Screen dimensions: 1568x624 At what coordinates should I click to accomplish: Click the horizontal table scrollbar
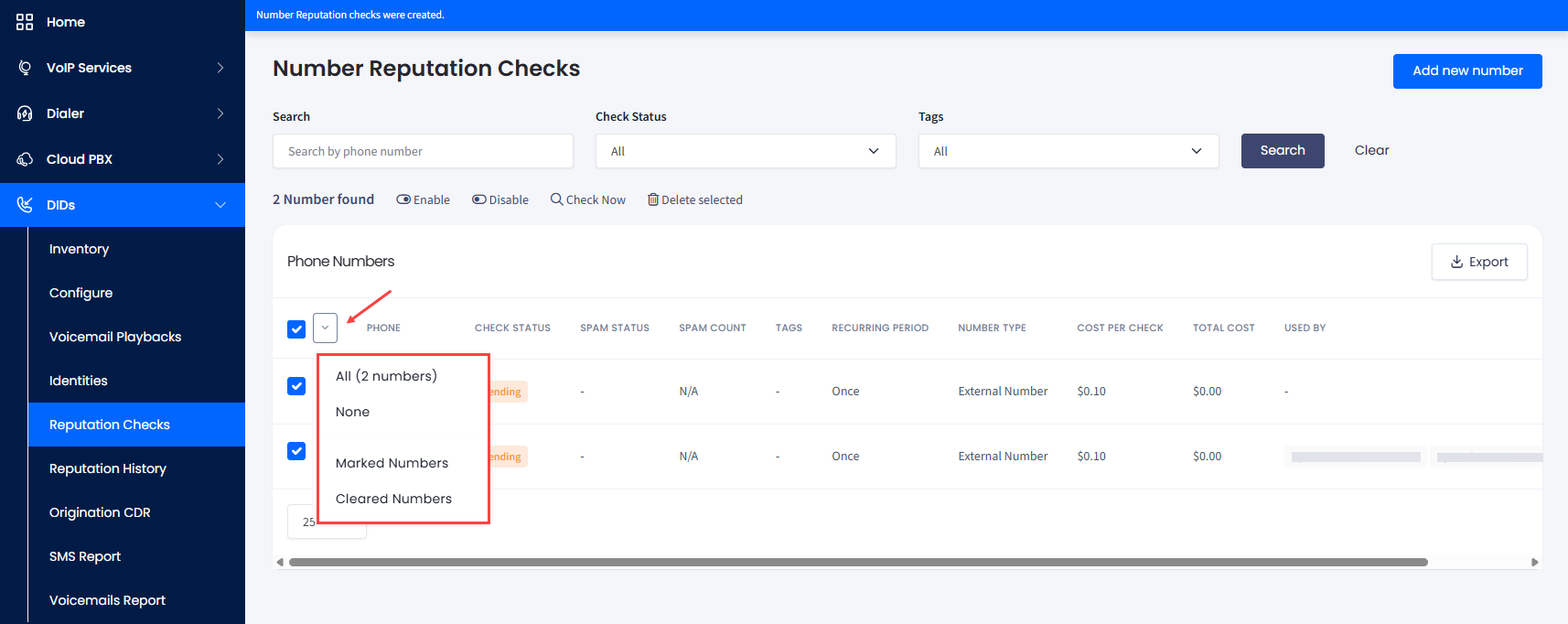[858, 562]
